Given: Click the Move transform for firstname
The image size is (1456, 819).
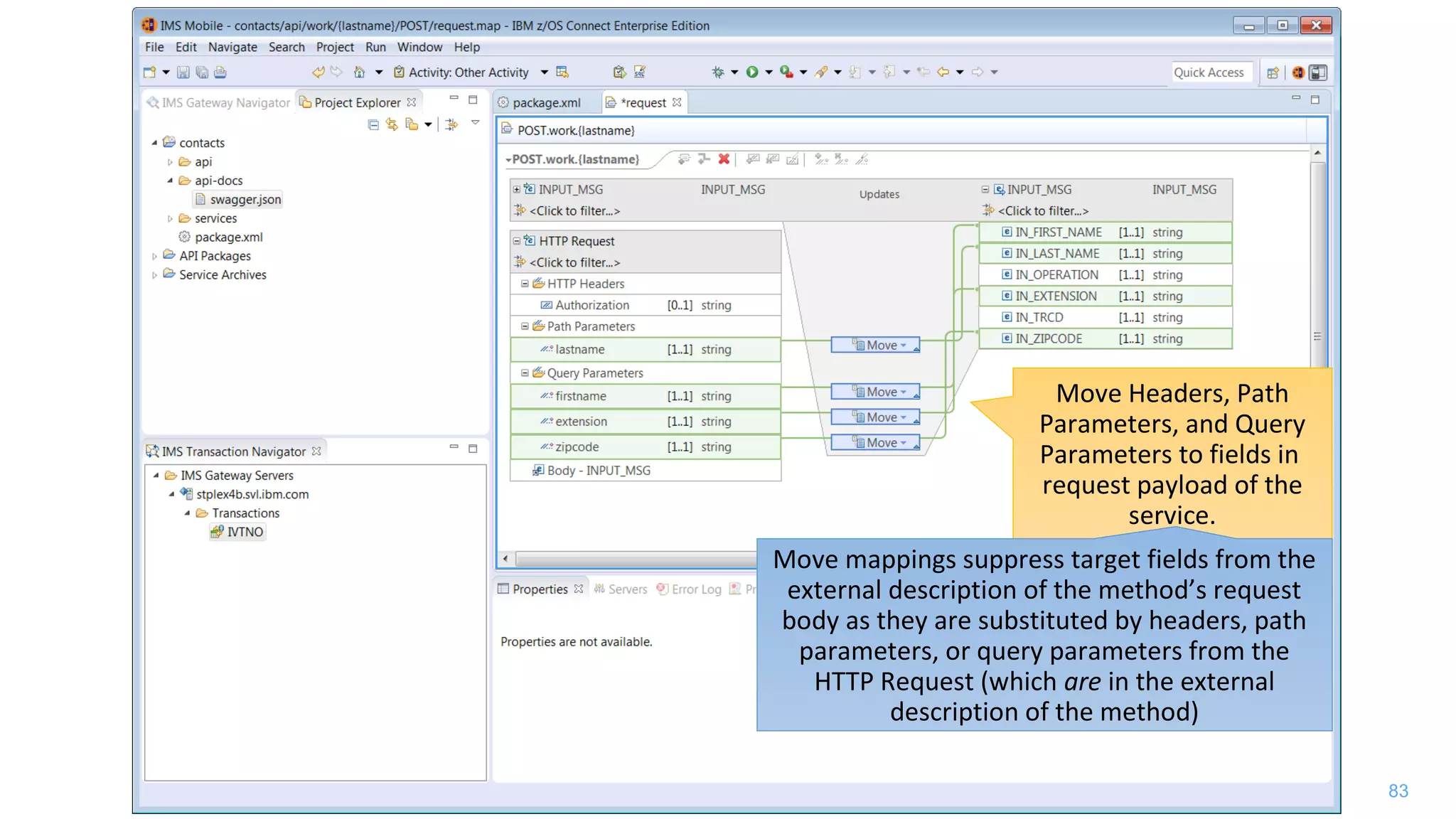Looking at the screenshot, I should [876, 392].
